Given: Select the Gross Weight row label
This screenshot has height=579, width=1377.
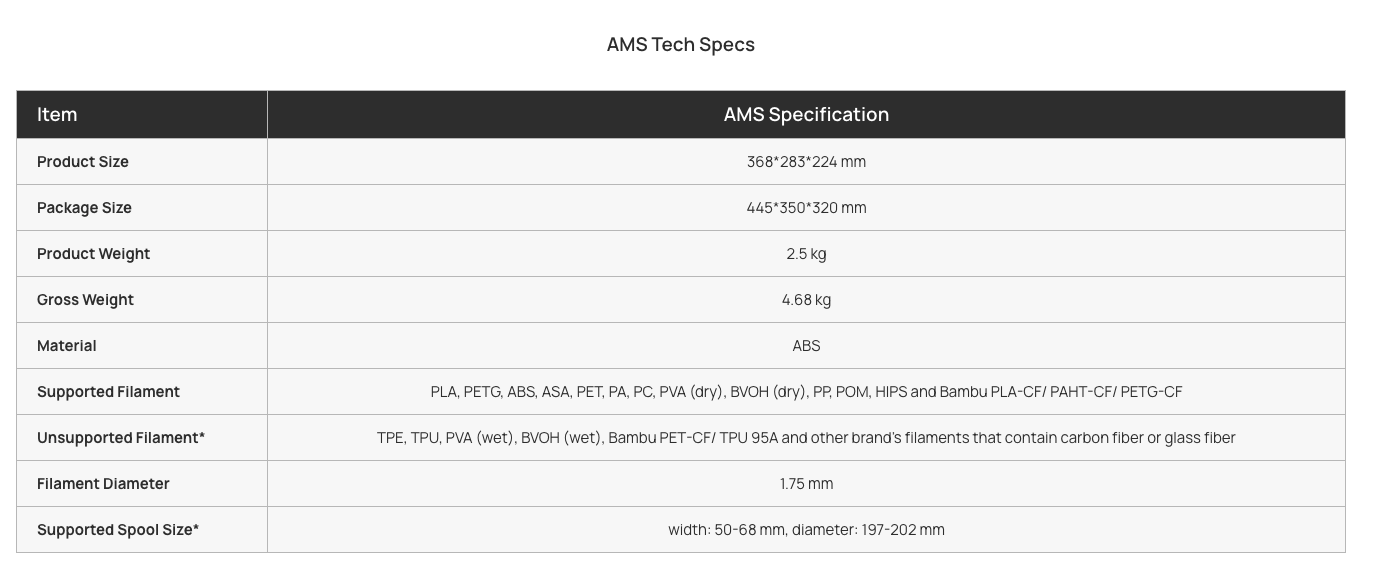Looking at the screenshot, I should 85,299.
